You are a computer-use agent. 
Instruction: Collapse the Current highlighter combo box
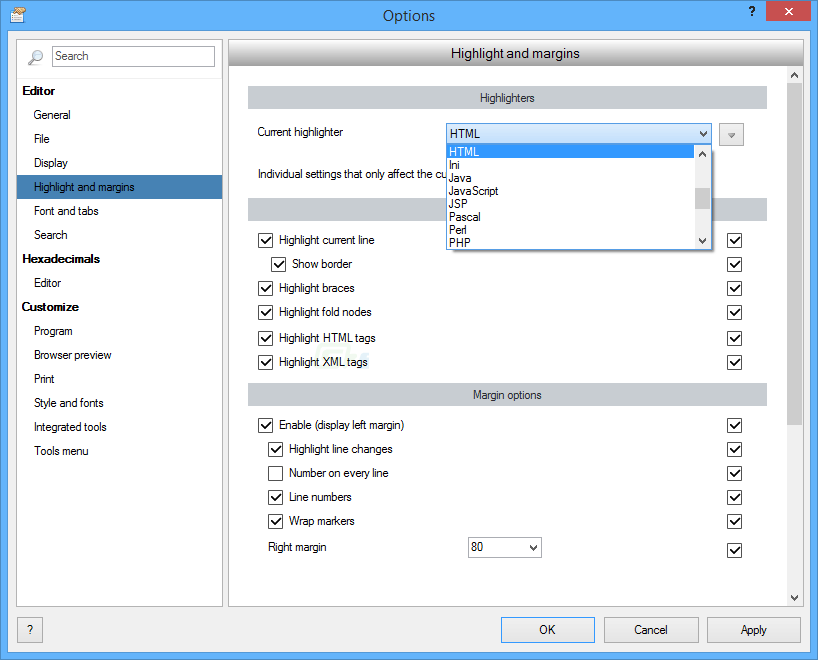[703, 134]
